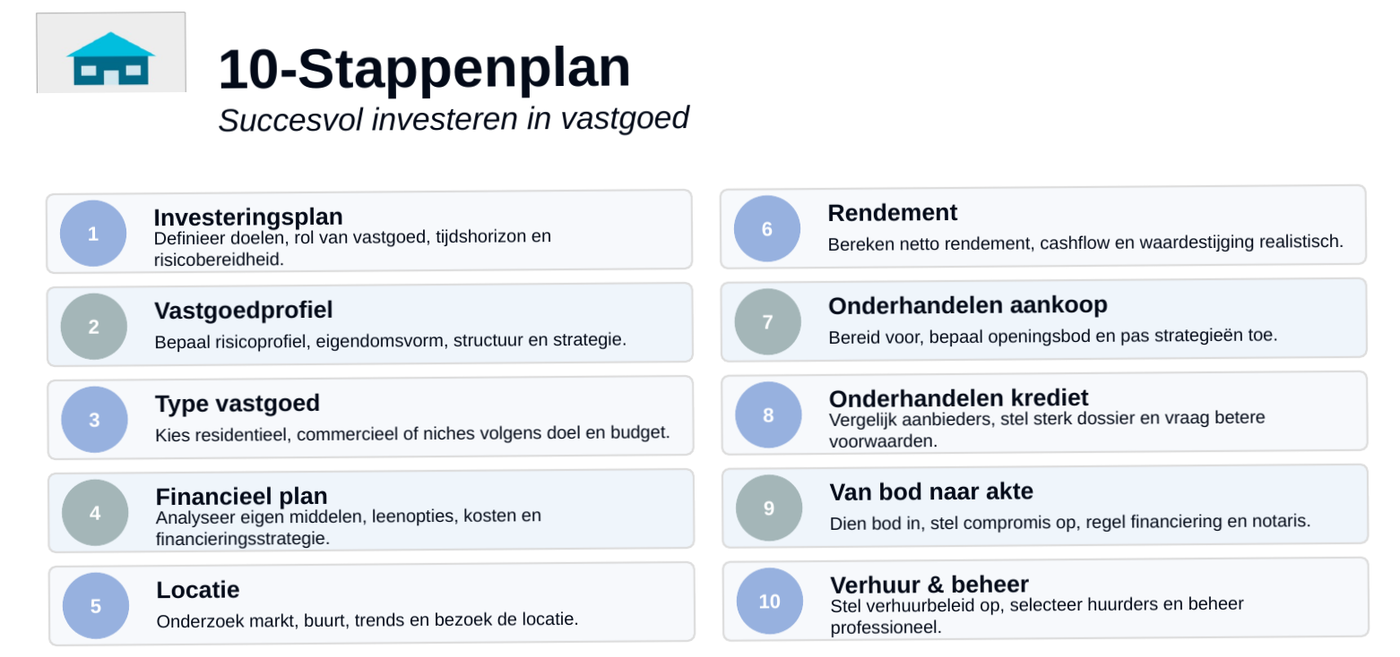Click the number 2 circle badge
This screenshot has width=1400, height=657.
(94, 326)
